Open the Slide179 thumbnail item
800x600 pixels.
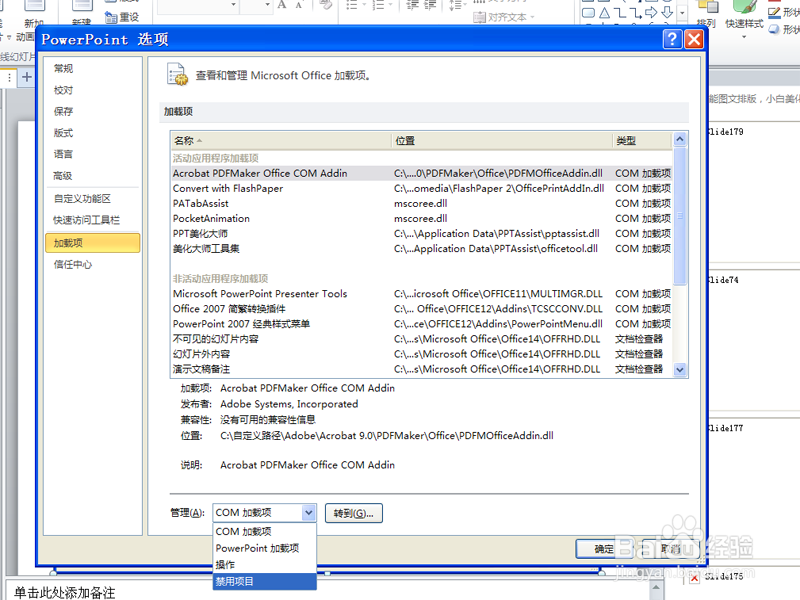(x=726, y=132)
